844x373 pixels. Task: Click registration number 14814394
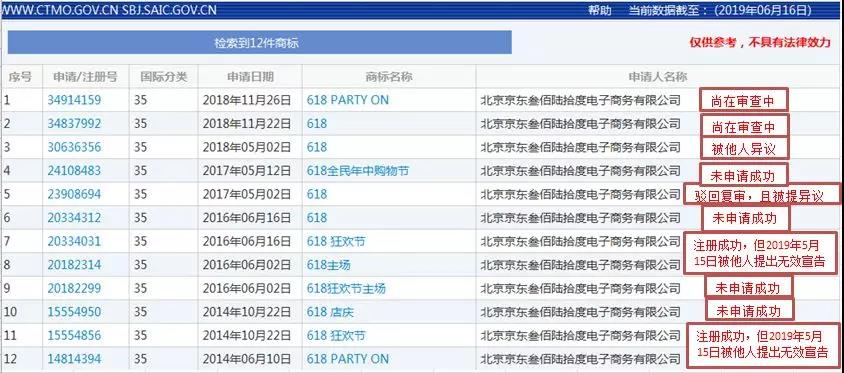[x=74, y=359]
